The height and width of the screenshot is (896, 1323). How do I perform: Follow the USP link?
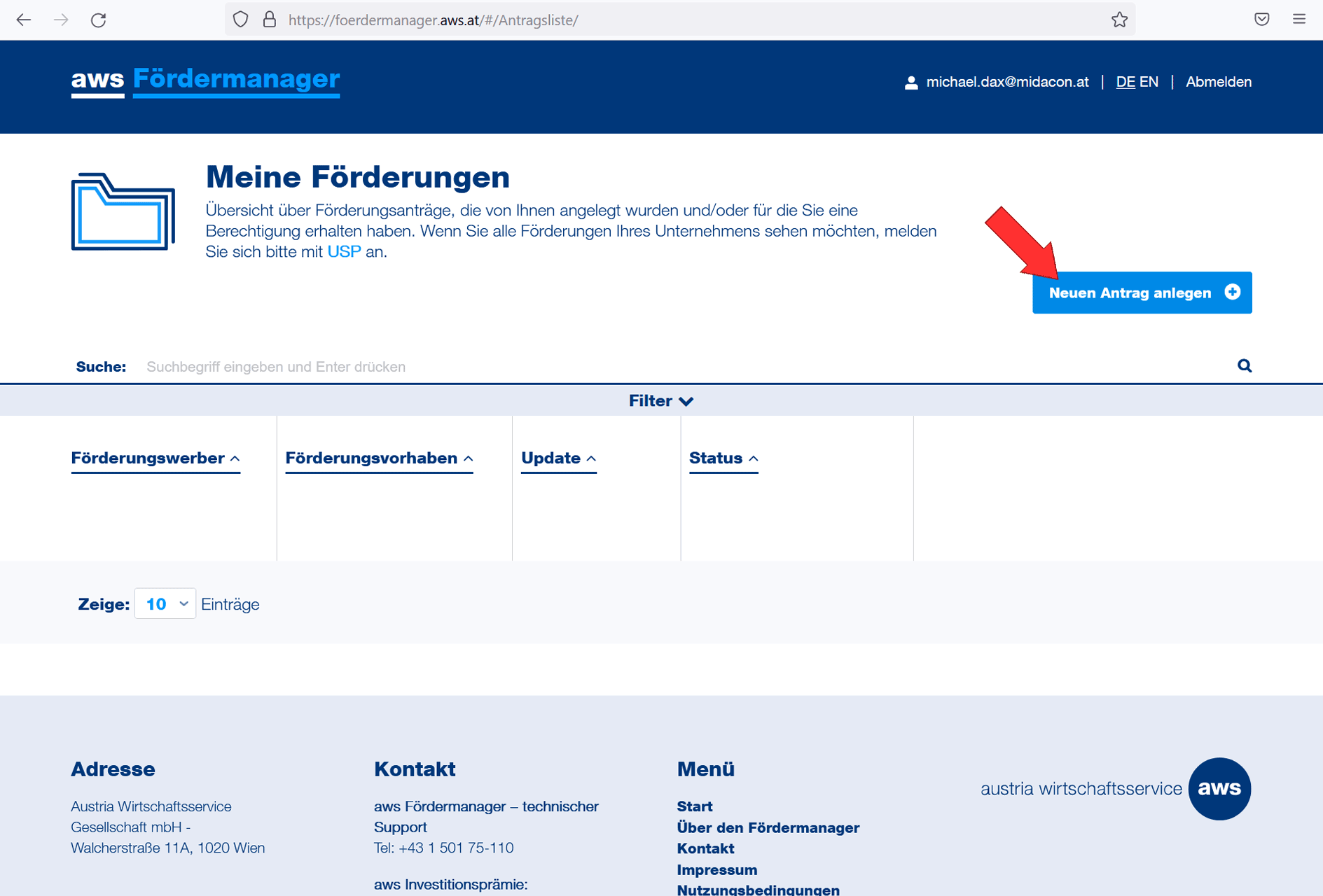point(344,251)
